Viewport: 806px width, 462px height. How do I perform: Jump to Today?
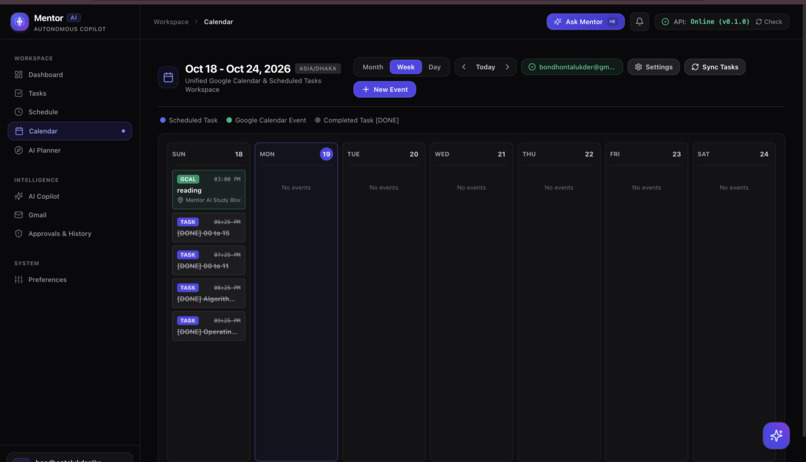click(x=485, y=67)
